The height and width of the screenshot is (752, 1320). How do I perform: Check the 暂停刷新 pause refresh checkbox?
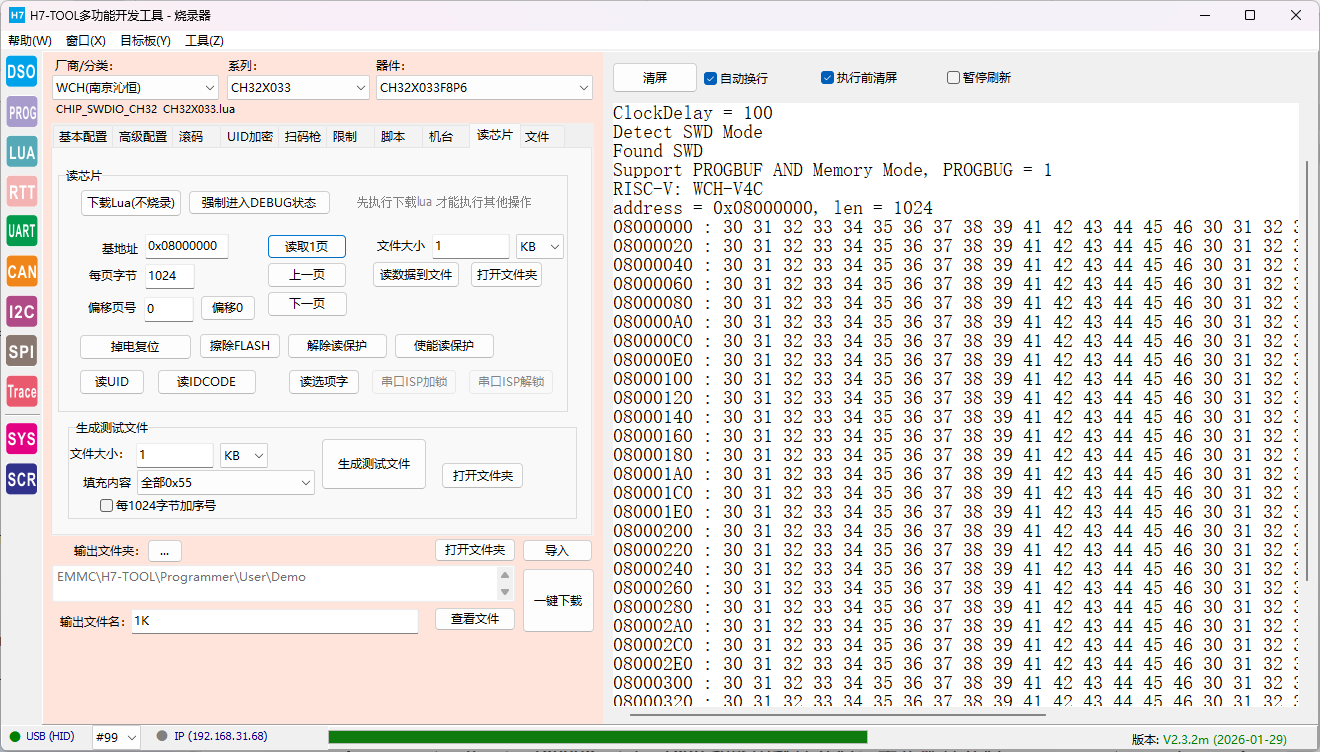pos(953,77)
